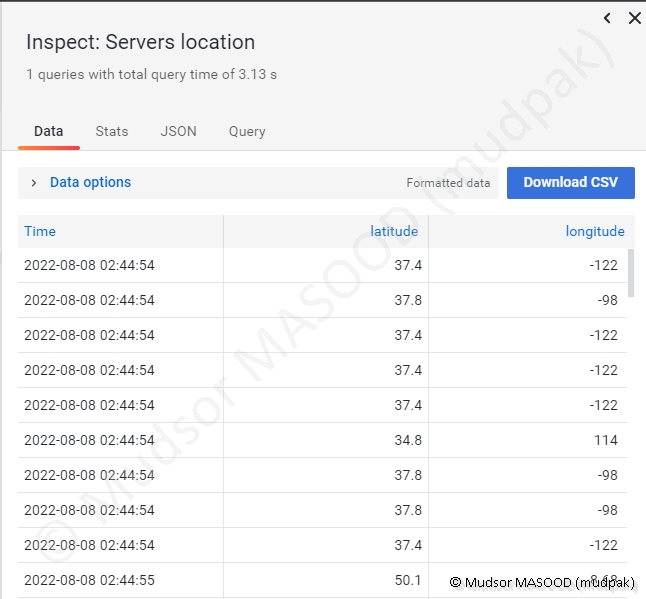Collapse the inspect drawer using the chevron icon
This screenshot has height=599, width=646.
(x=608, y=18)
